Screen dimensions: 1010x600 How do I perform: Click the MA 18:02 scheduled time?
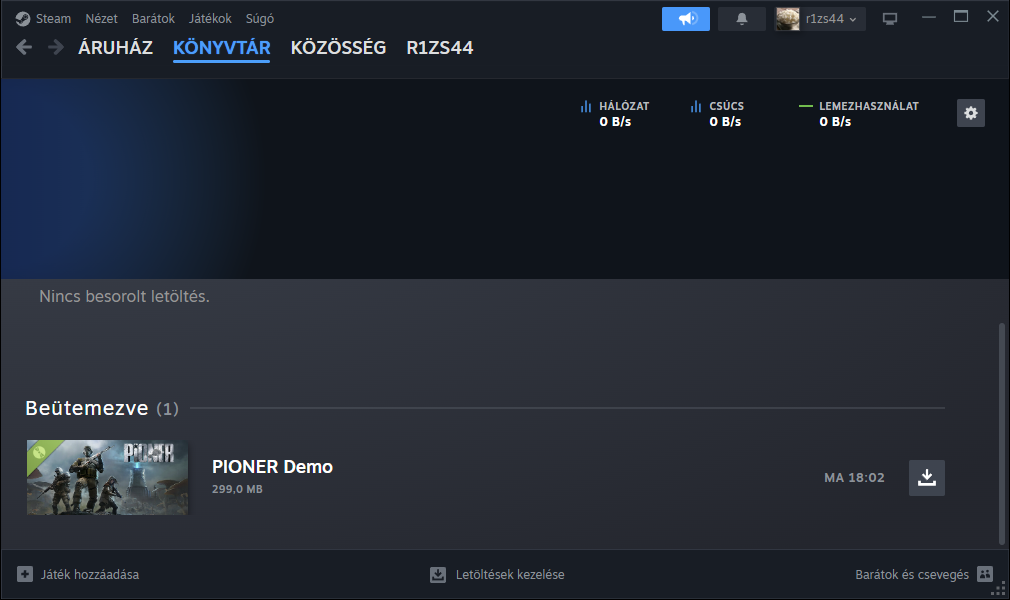(x=854, y=478)
